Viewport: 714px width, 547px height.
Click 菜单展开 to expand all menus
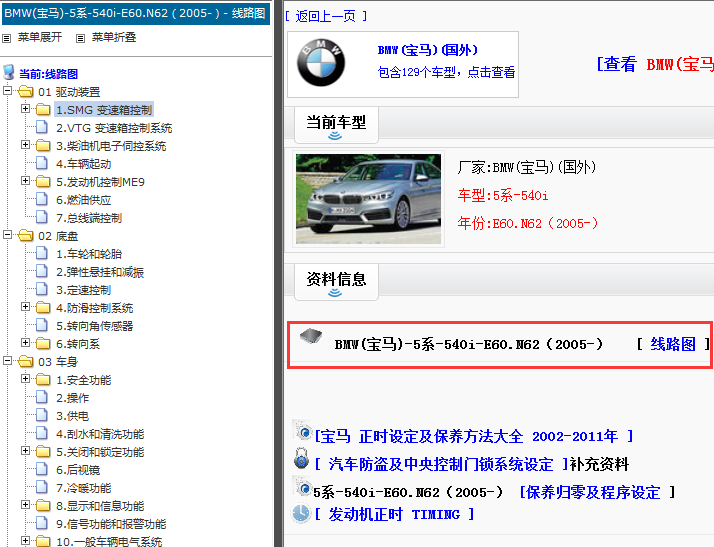click(40, 37)
